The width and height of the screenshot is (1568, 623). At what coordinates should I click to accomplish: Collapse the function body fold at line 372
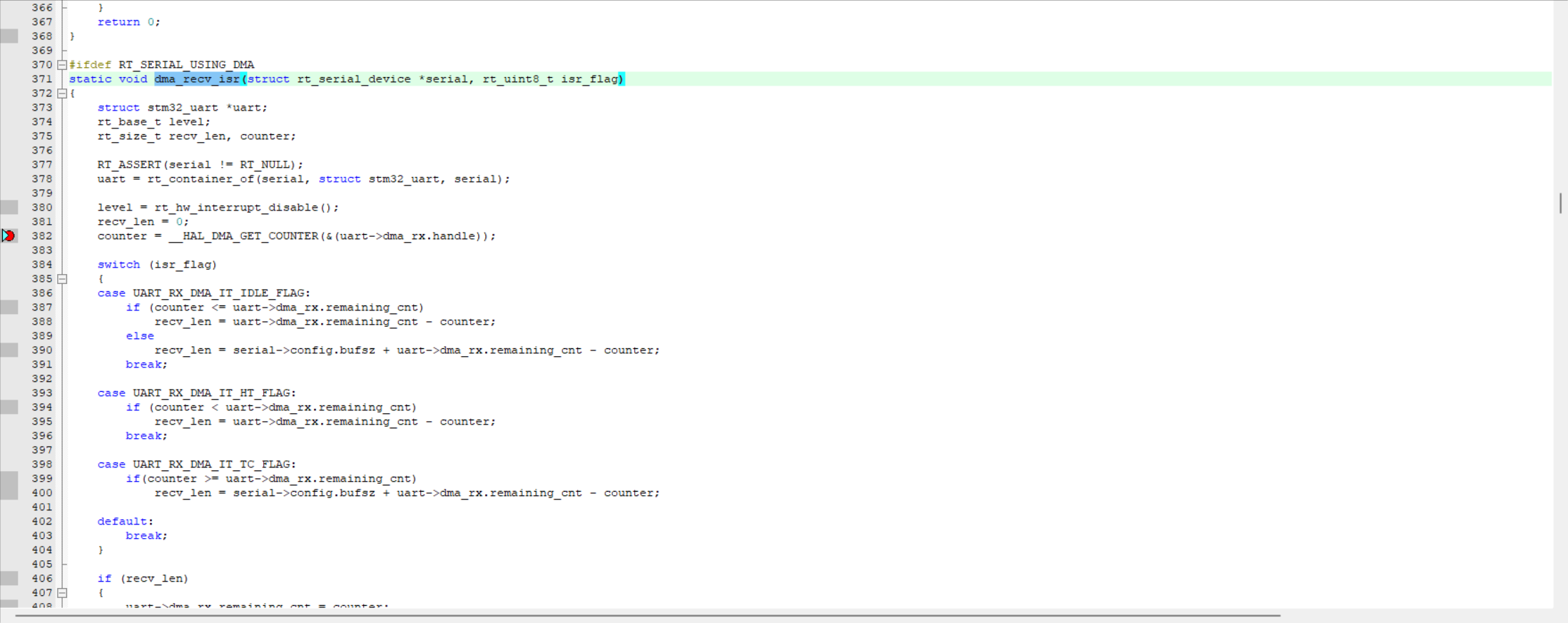(62, 93)
